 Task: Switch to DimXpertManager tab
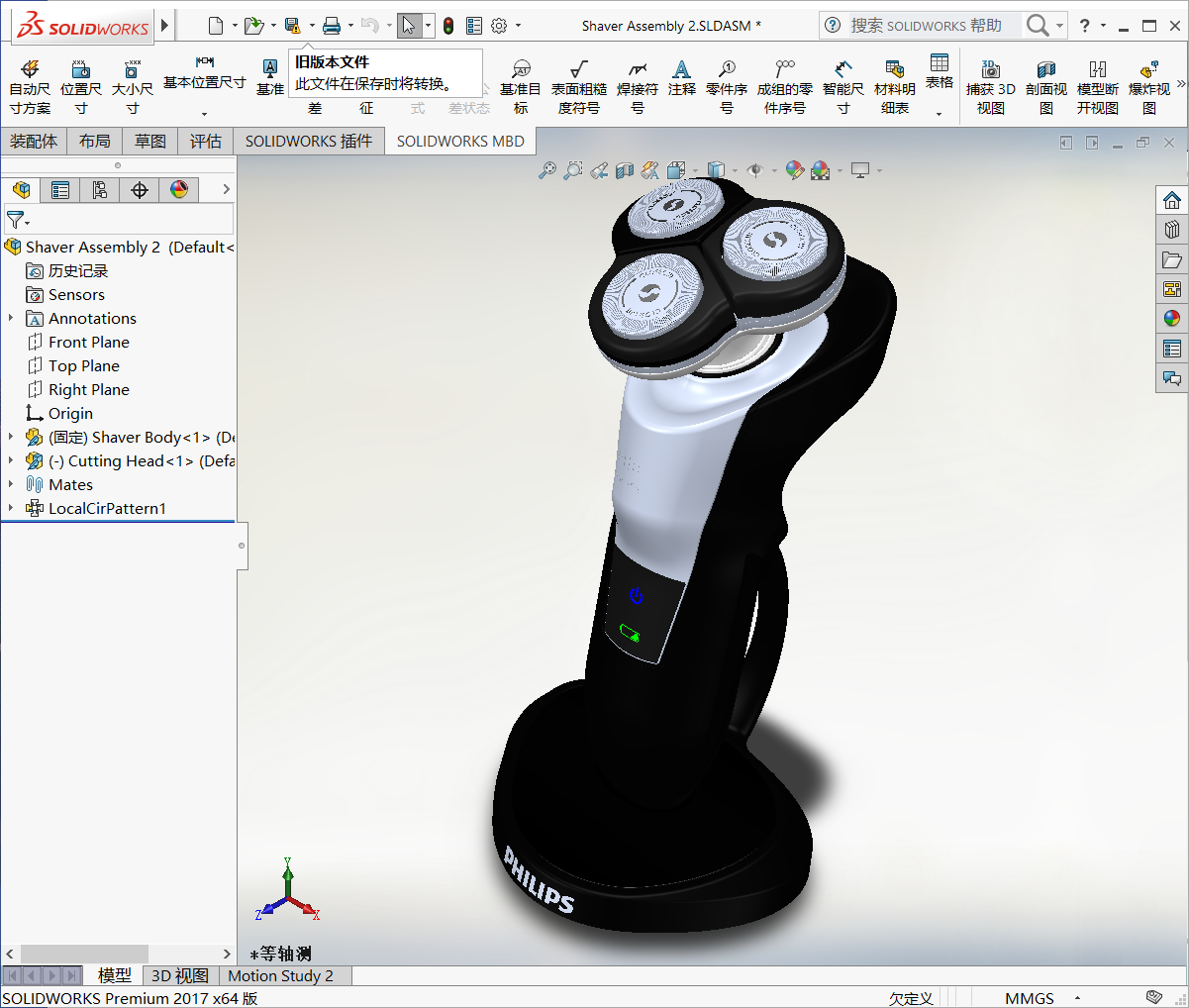[140, 189]
